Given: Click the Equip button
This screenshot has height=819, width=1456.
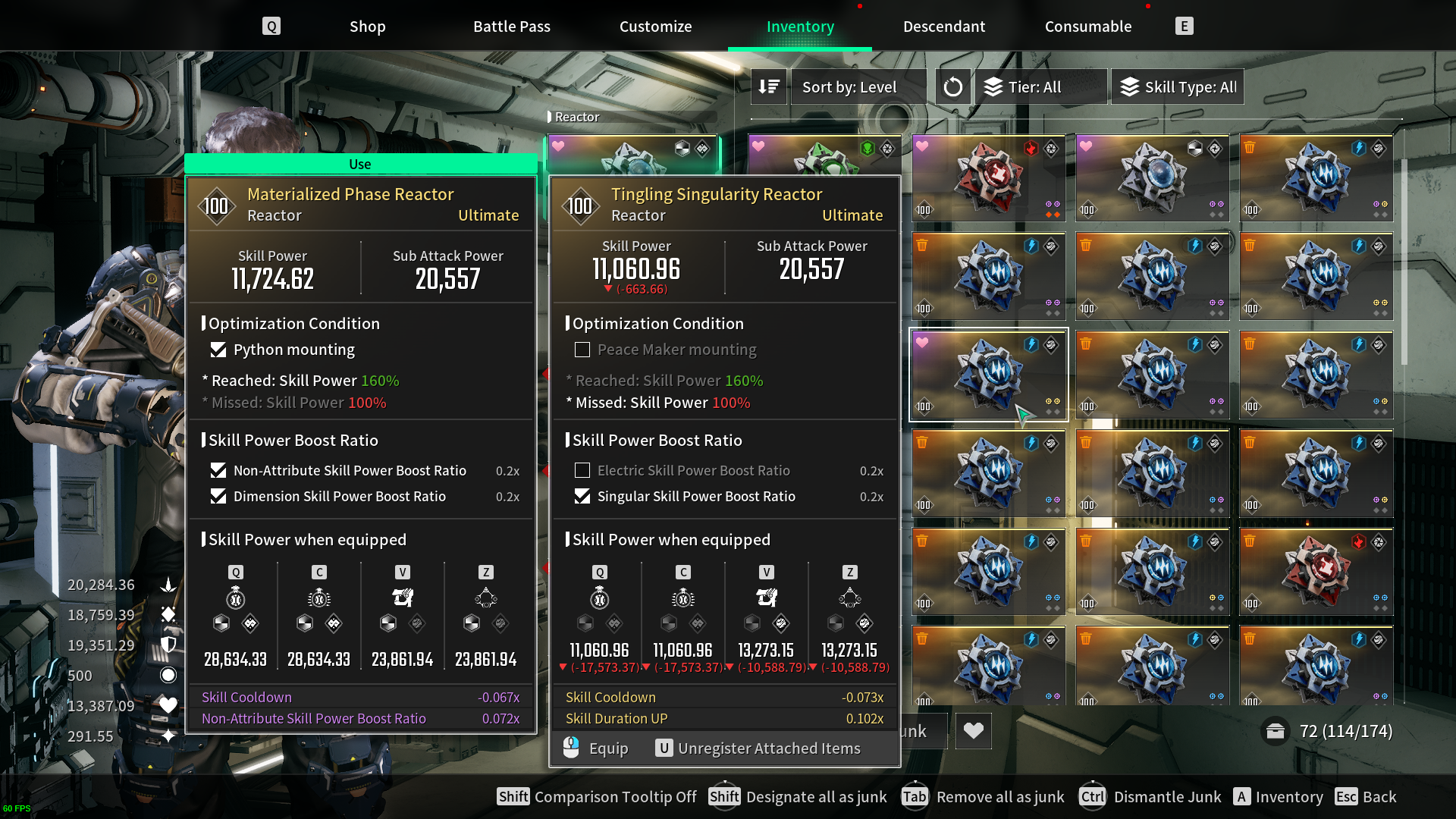Looking at the screenshot, I should pos(596,748).
